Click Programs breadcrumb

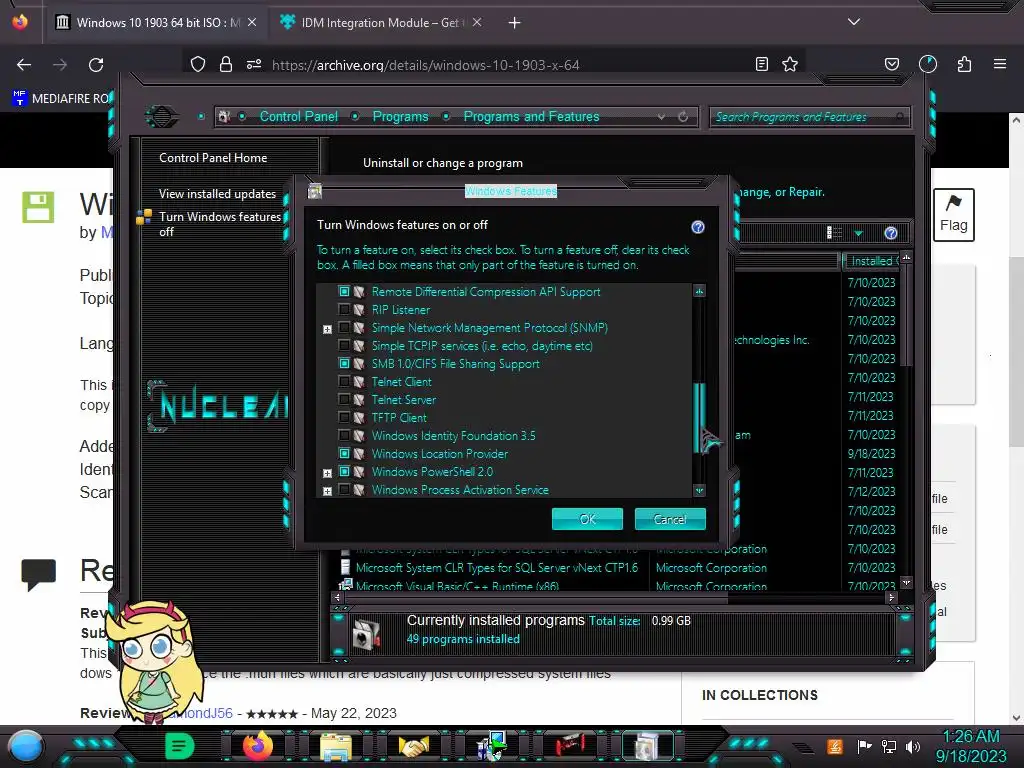(x=400, y=116)
